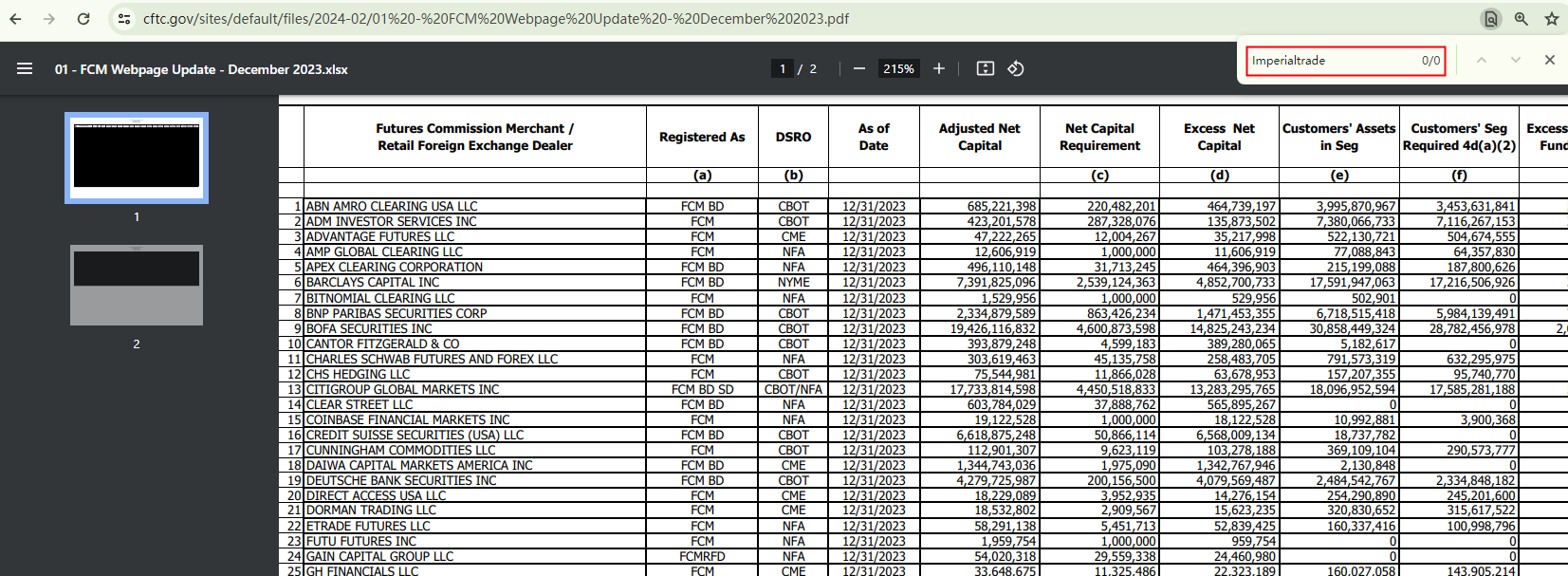Go back to previous page

pyautogui.click(x=15, y=19)
